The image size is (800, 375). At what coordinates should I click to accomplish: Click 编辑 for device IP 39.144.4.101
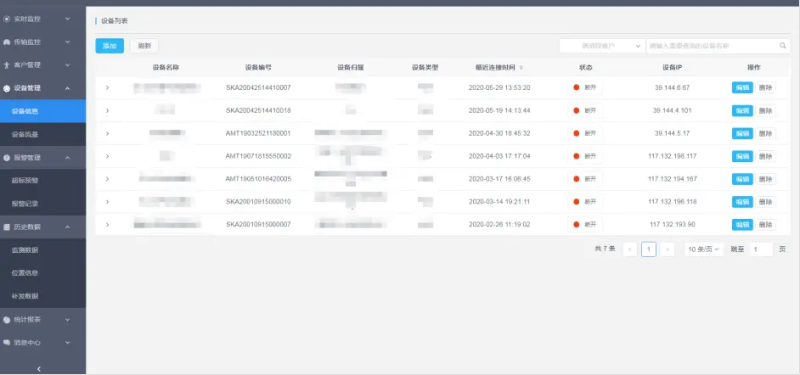pos(742,111)
